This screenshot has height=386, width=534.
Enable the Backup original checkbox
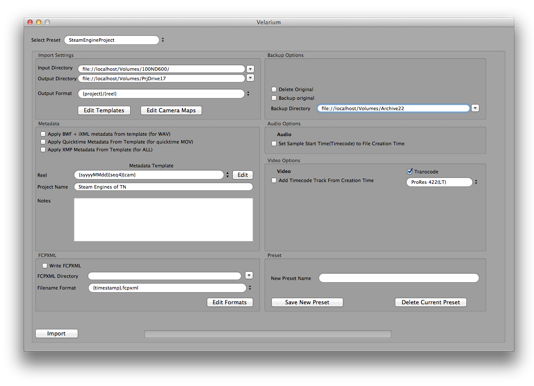274,98
